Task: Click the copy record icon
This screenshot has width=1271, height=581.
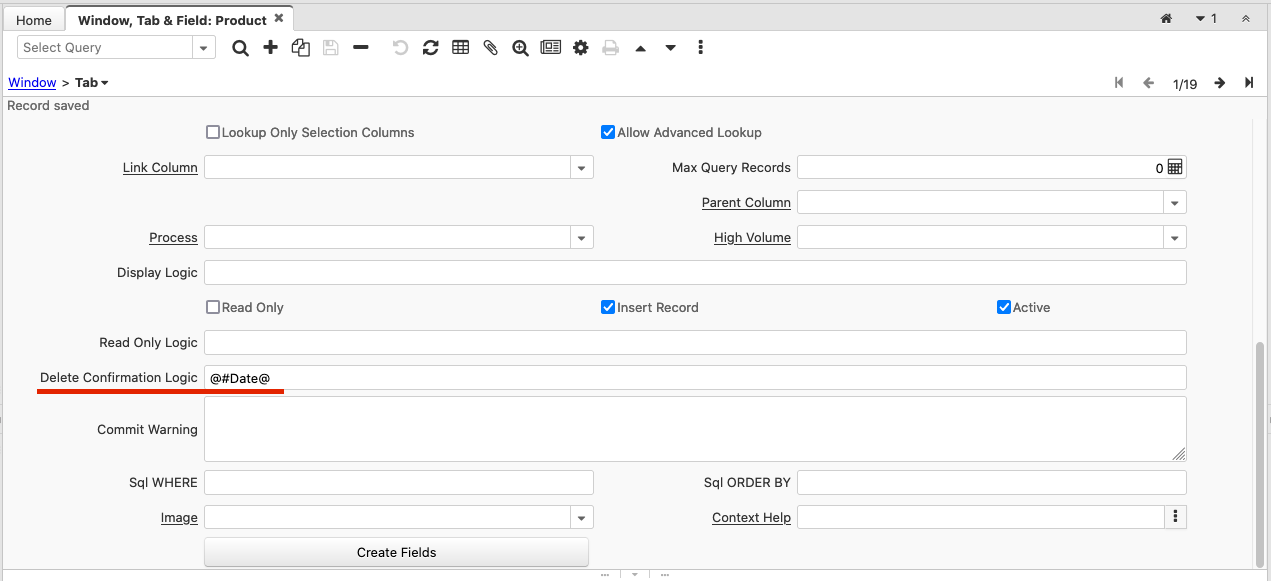Action: click(300, 48)
